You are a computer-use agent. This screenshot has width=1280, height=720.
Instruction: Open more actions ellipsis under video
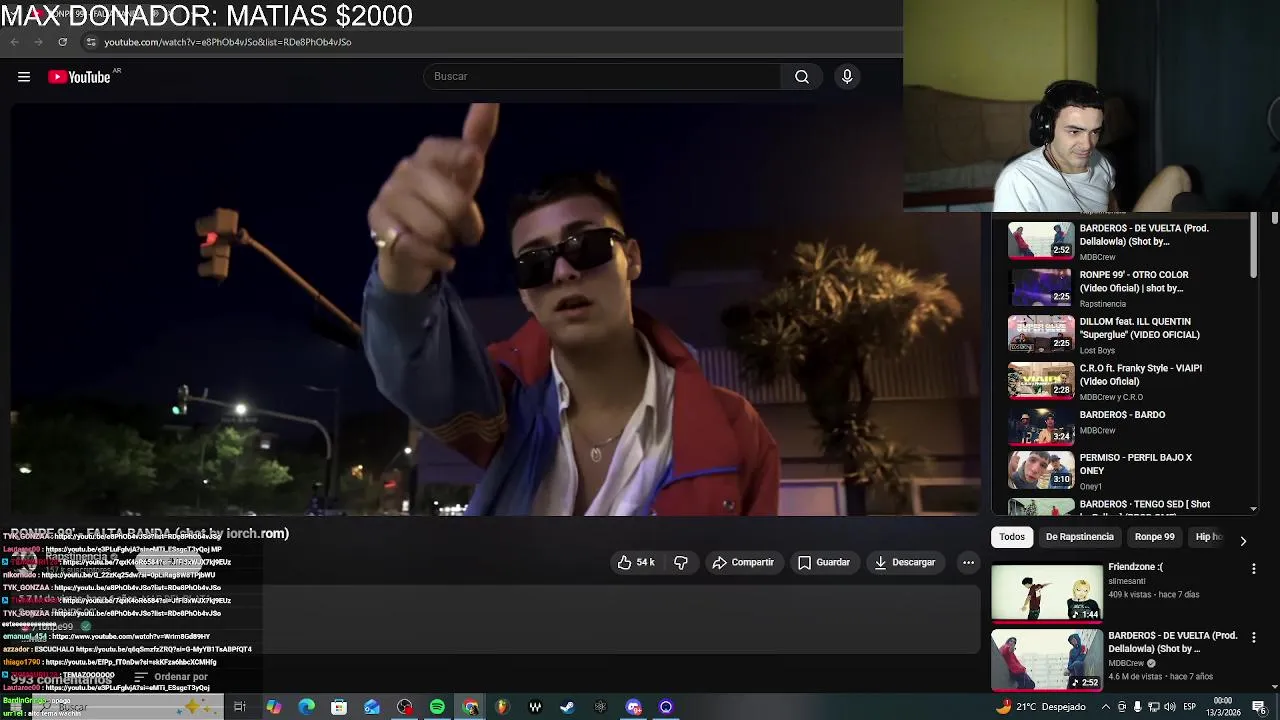pos(968,563)
